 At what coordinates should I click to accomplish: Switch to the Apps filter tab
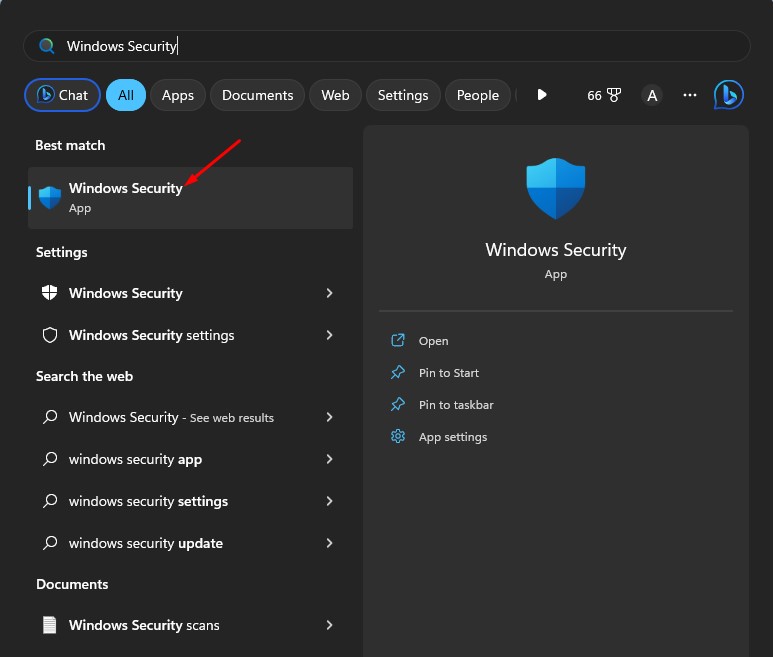178,95
